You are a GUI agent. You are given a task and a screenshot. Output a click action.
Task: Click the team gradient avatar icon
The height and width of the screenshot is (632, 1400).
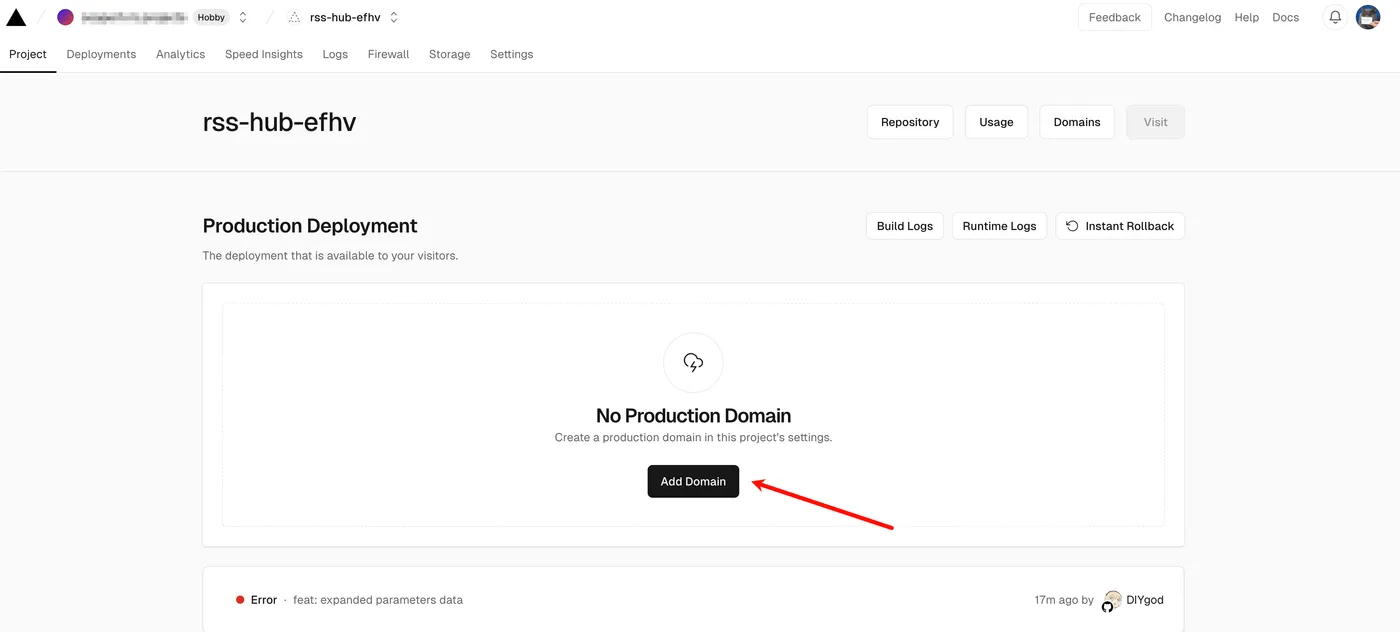pyautogui.click(x=65, y=17)
